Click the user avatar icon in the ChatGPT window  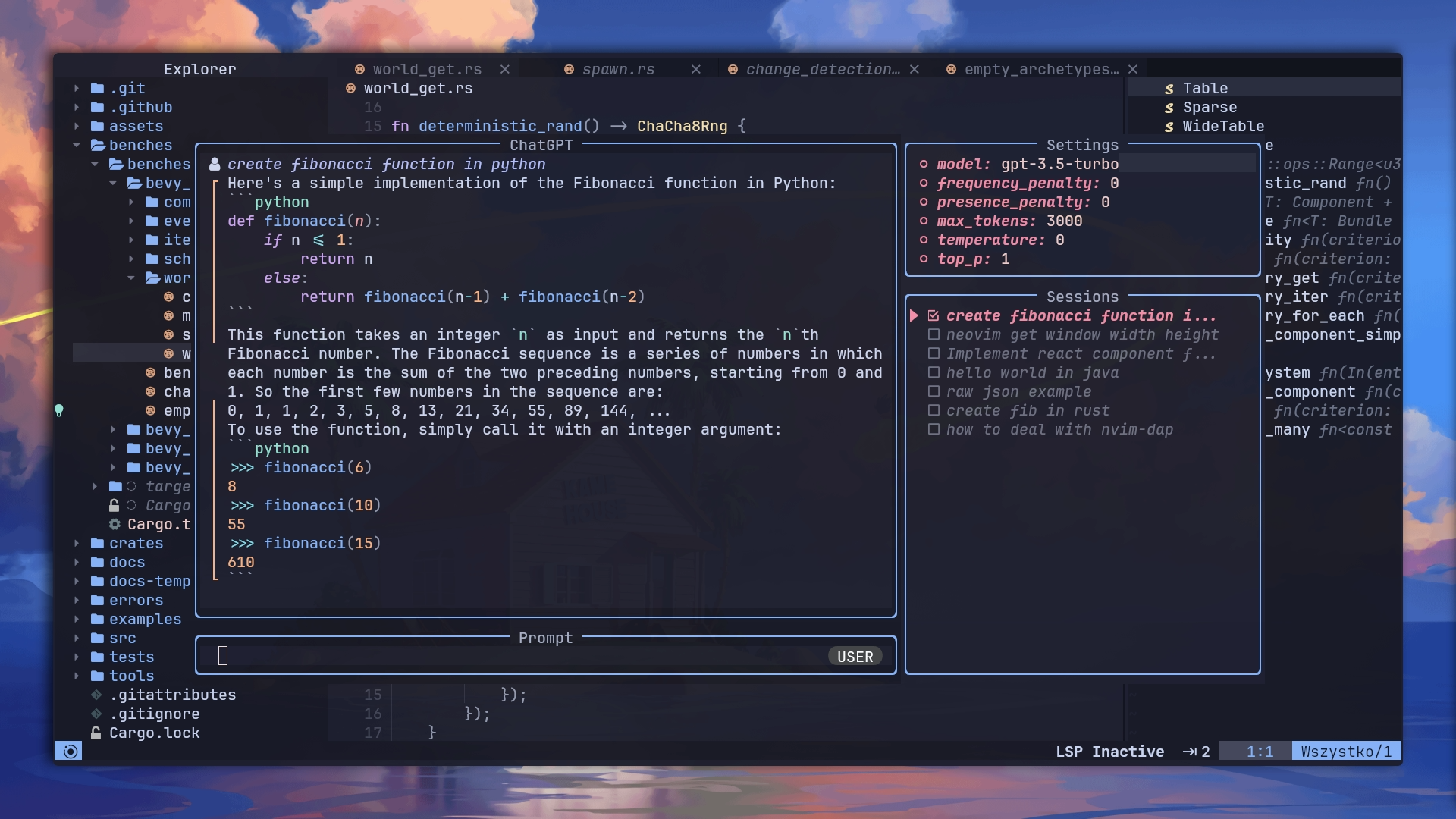click(x=213, y=163)
